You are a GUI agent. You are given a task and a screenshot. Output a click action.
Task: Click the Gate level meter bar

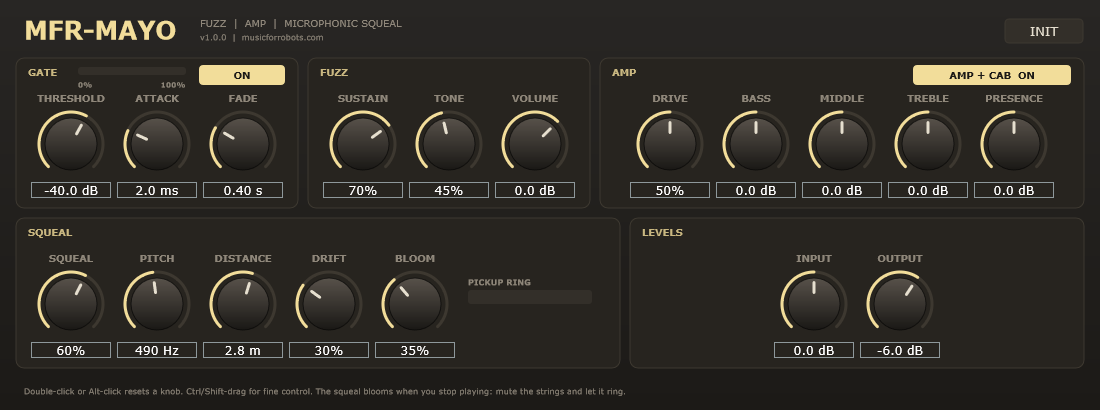(x=132, y=71)
